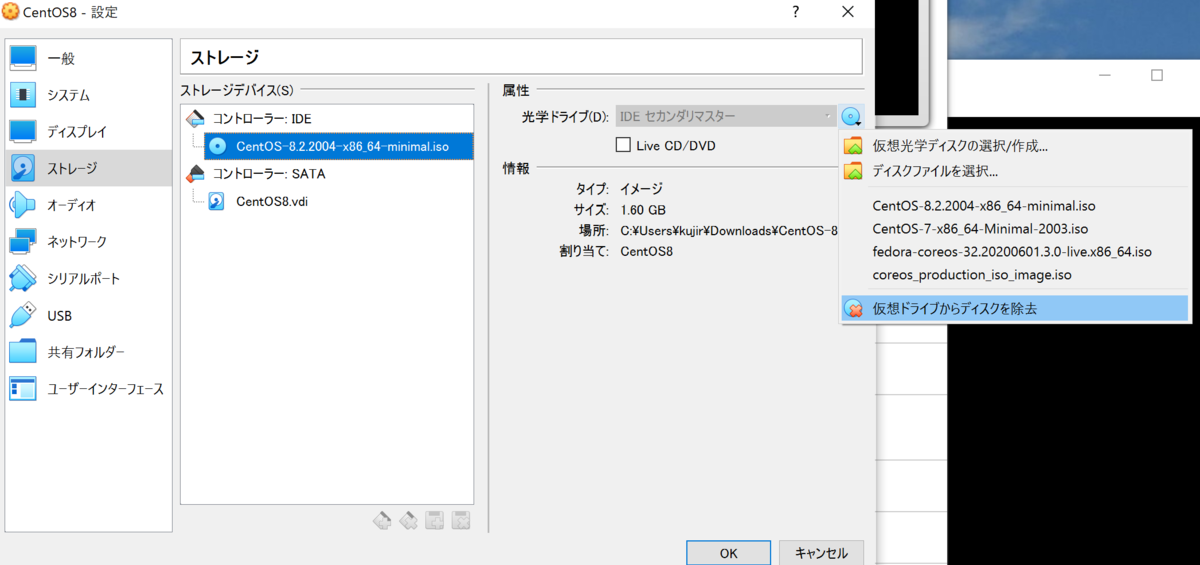Click the ストレージ disk icon

pyautogui.click(x=23, y=168)
